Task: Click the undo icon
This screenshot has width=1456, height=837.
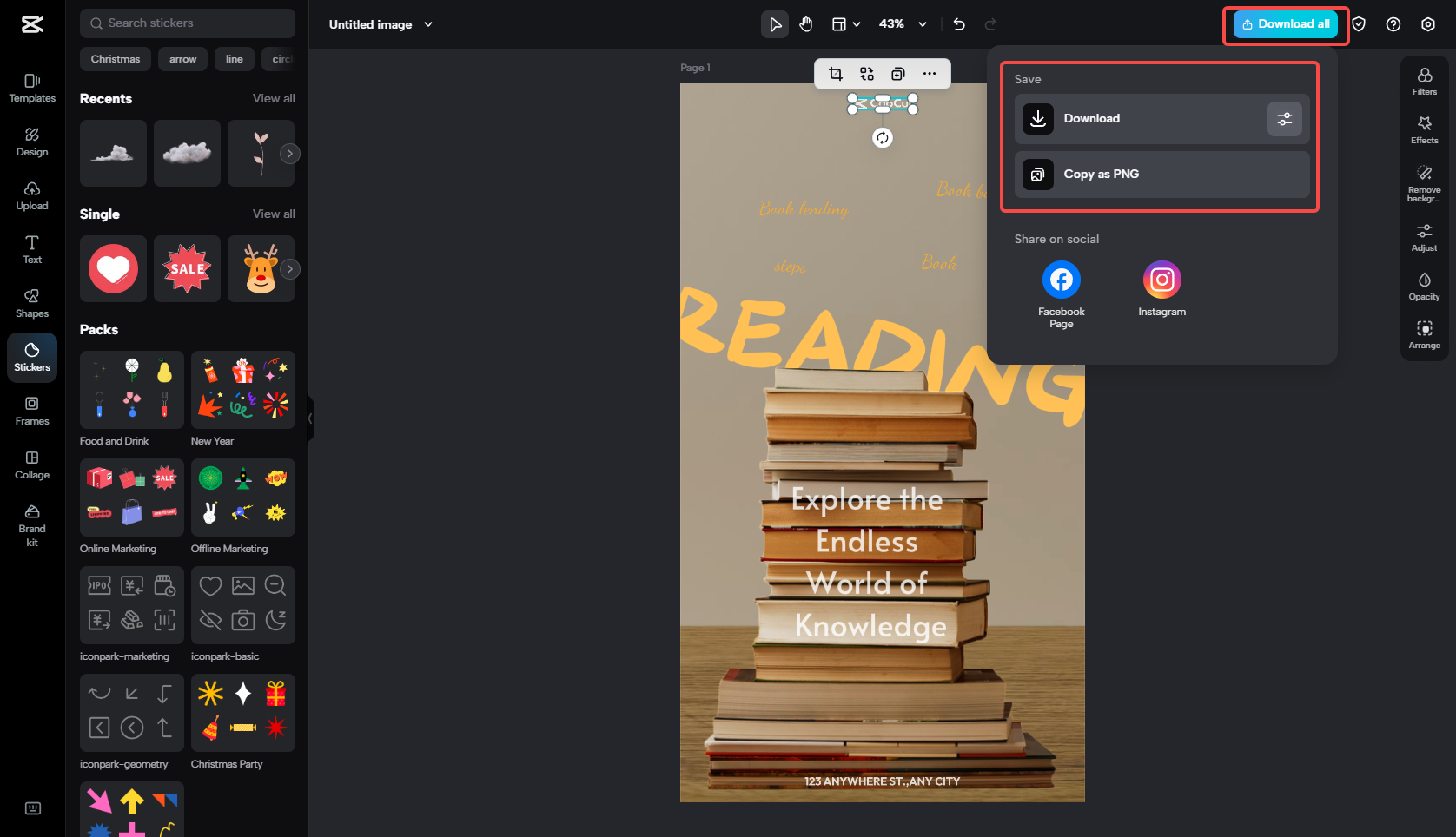Action: 958,24
